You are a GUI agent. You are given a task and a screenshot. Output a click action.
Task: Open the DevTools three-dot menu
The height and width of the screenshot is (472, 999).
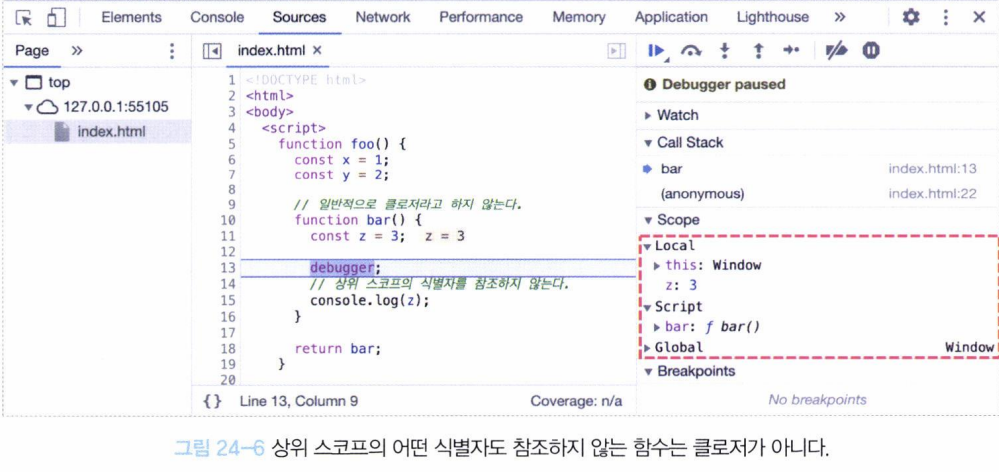(x=945, y=17)
